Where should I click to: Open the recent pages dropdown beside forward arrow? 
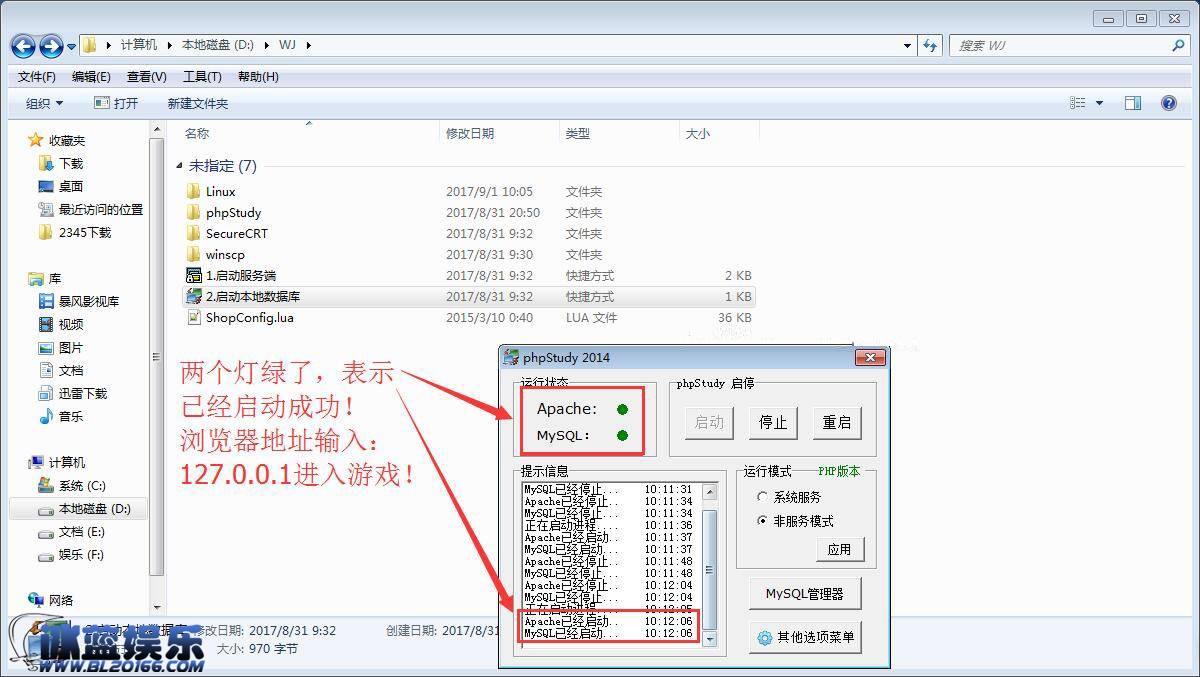click(x=71, y=46)
